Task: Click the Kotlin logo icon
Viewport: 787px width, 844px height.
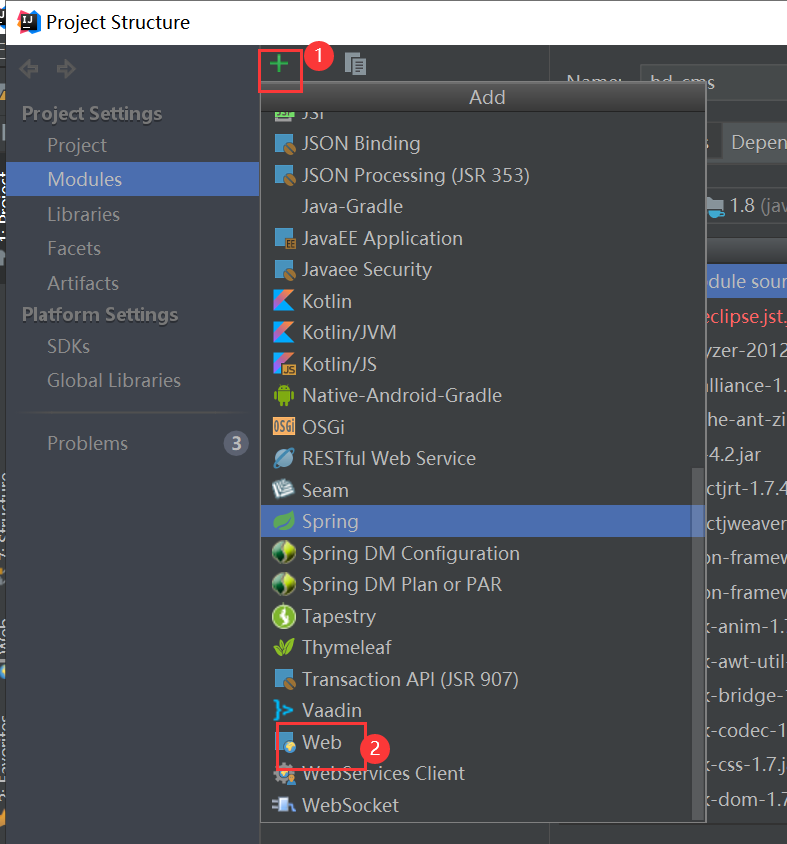Action: [284, 301]
